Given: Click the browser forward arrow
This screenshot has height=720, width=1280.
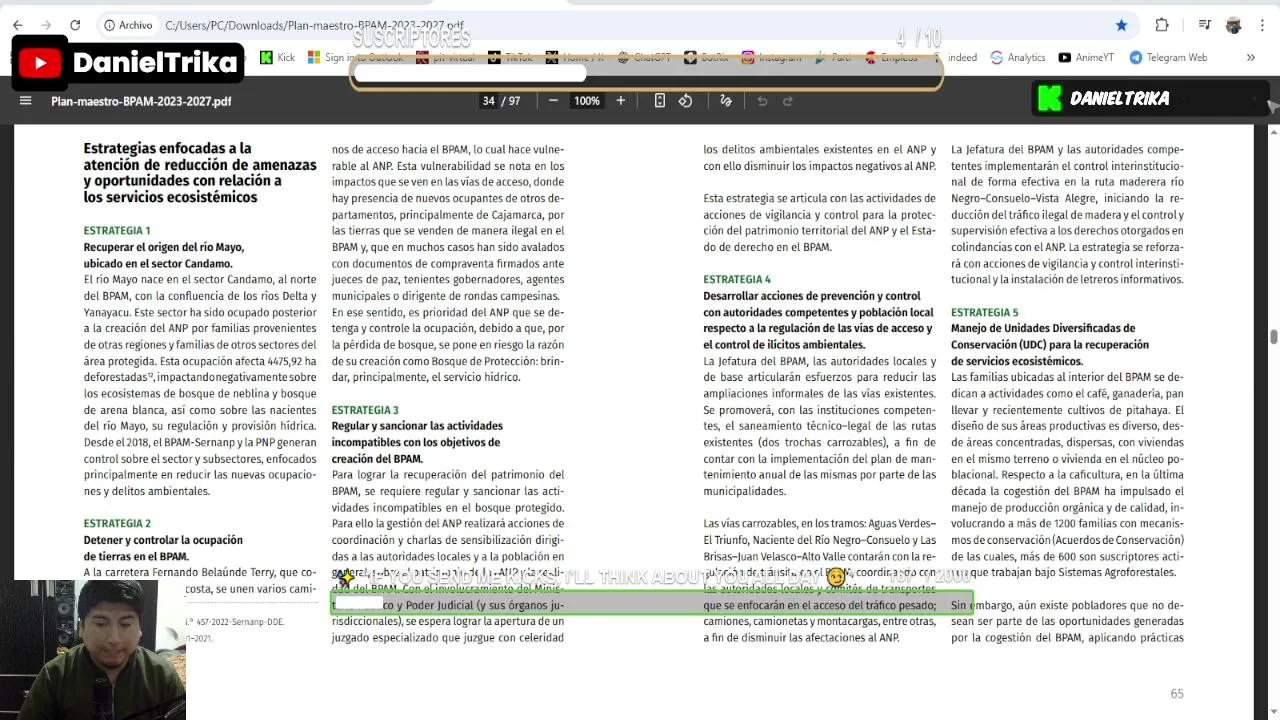Looking at the screenshot, I should (45, 25).
